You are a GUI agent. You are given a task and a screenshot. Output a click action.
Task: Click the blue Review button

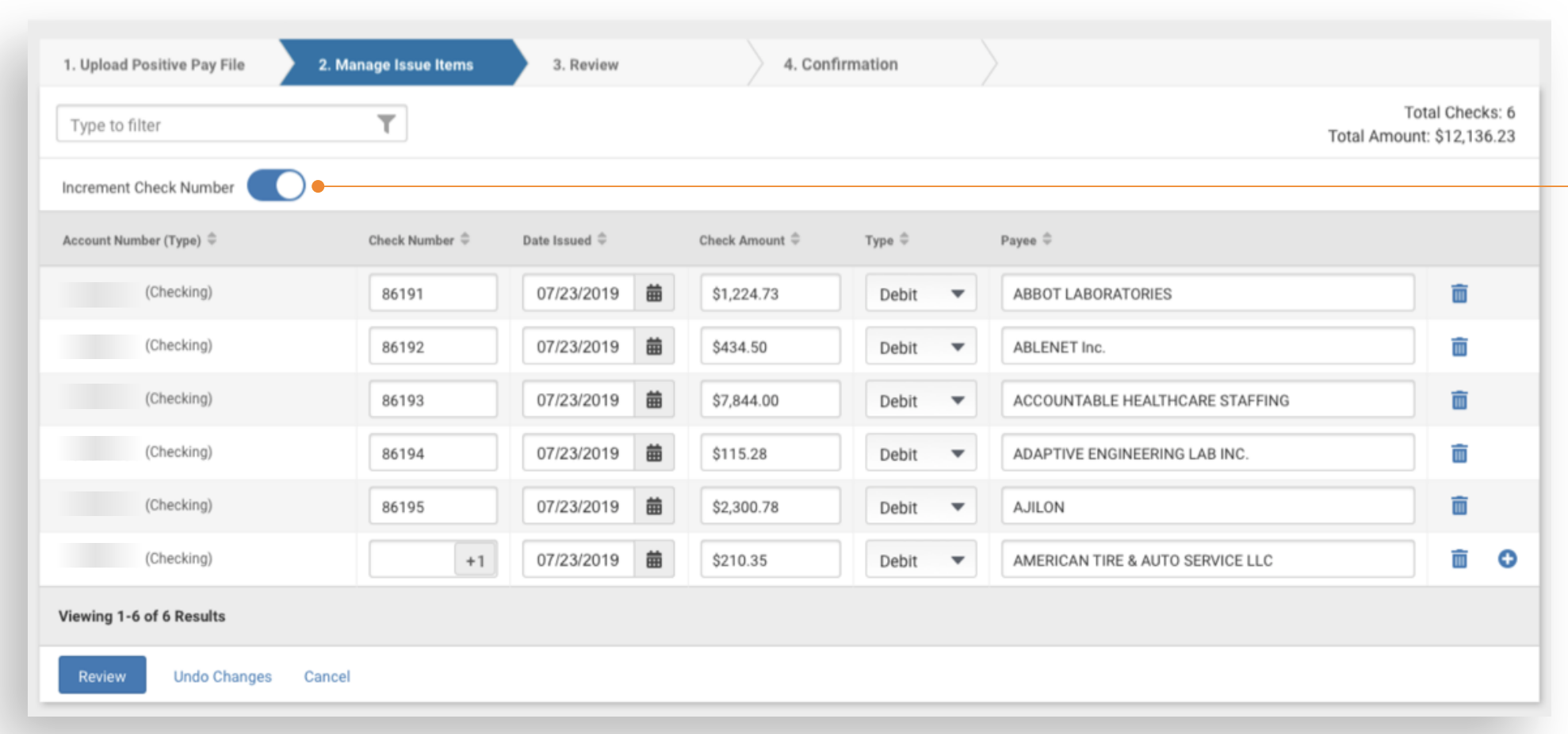[102, 675]
